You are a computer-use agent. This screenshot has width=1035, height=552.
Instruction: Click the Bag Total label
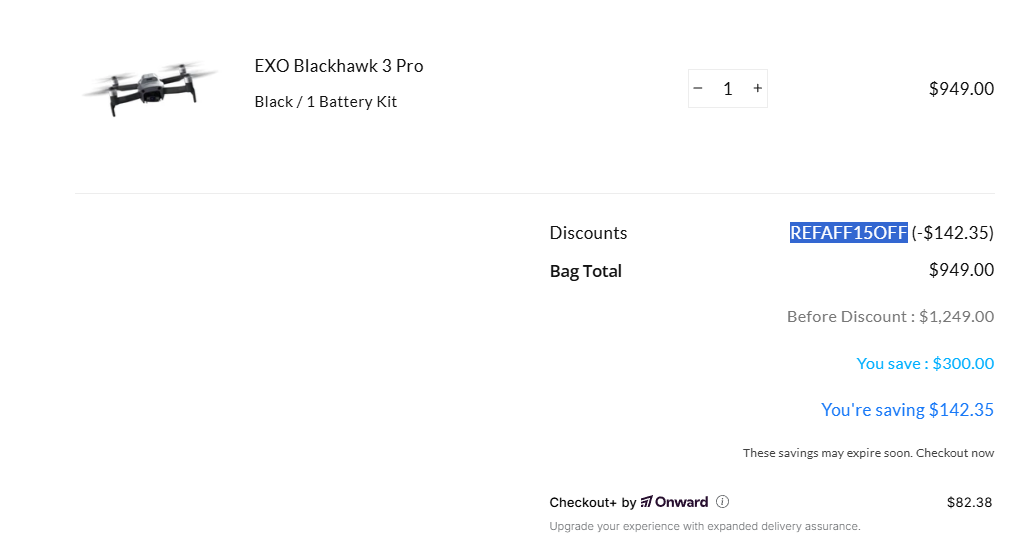tap(585, 271)
